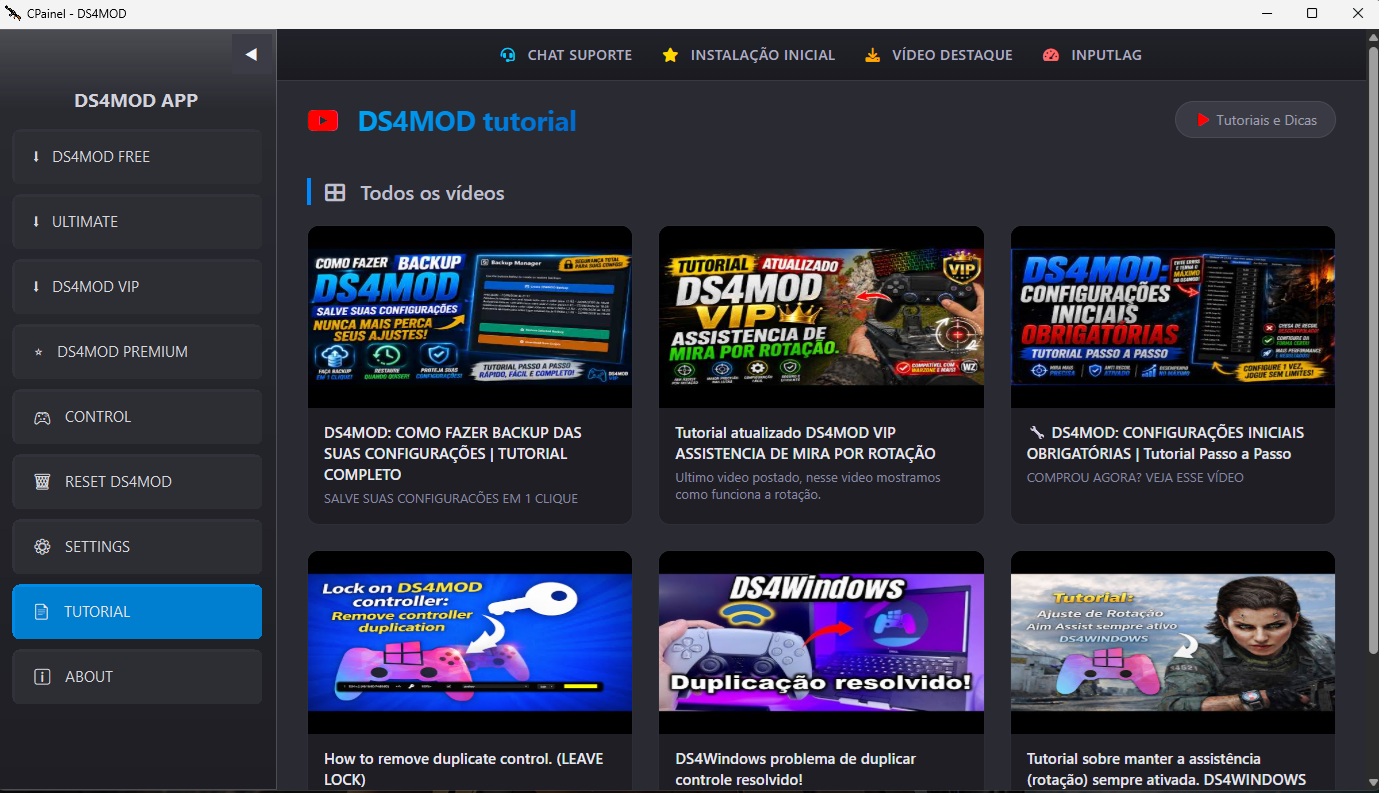Click the info icon beside ABOUT
Viewport: 1400px width, 793px height.
[42, 677]
